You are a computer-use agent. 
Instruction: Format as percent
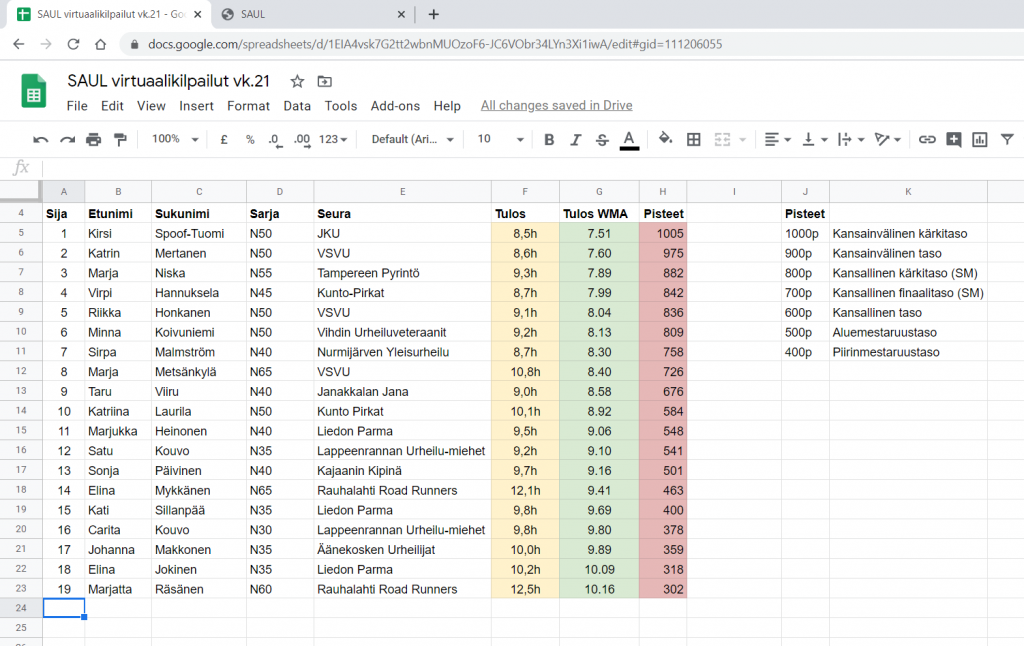pos(250,140)
